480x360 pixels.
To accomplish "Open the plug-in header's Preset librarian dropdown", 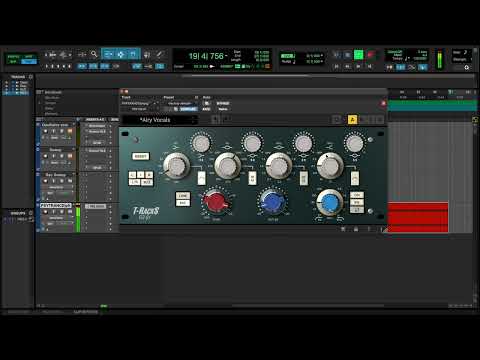I will [x=181, y=103].
